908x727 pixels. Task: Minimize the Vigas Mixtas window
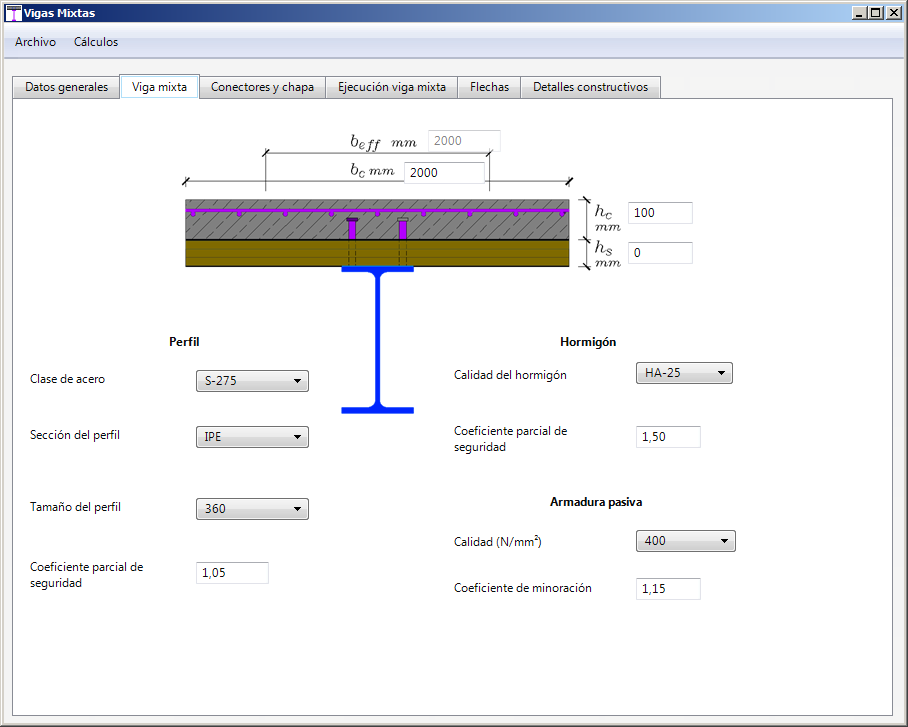coord(859,13)
